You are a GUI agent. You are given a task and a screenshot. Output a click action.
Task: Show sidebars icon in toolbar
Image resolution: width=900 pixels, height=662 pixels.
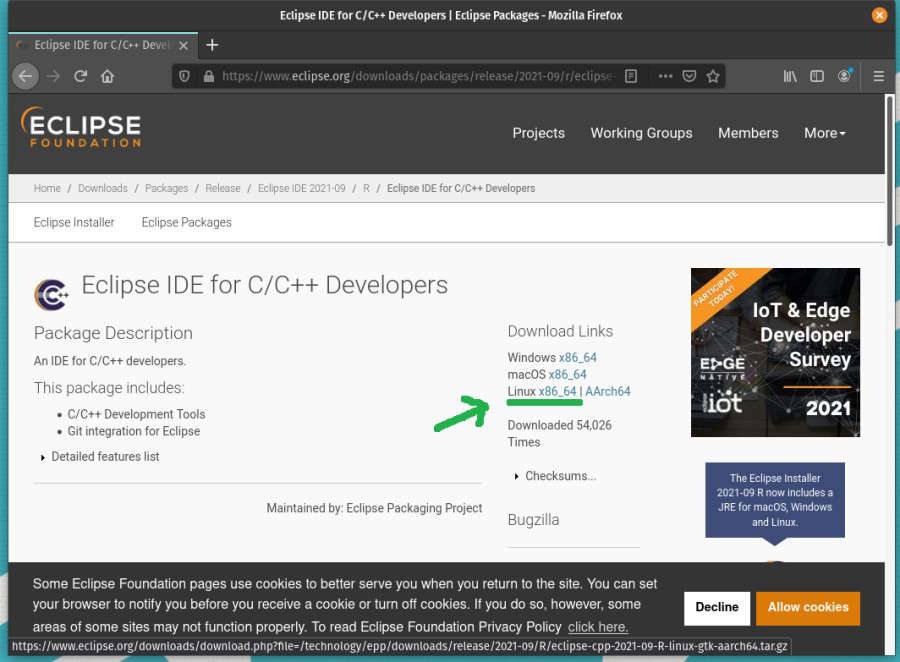(817, 76)
